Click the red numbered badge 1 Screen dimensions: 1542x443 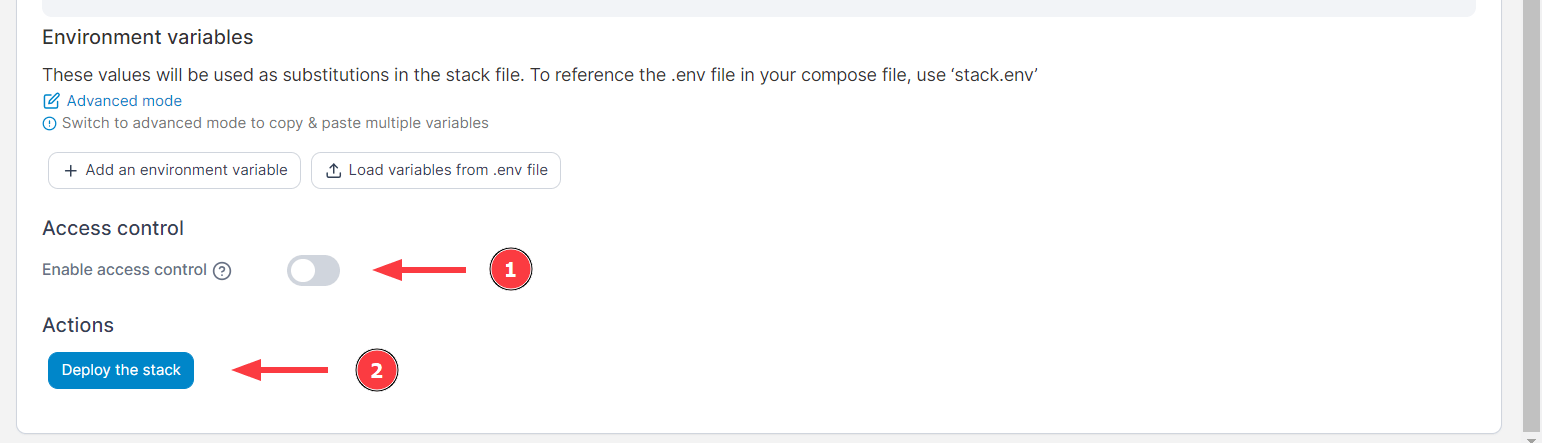pos(510,270)
